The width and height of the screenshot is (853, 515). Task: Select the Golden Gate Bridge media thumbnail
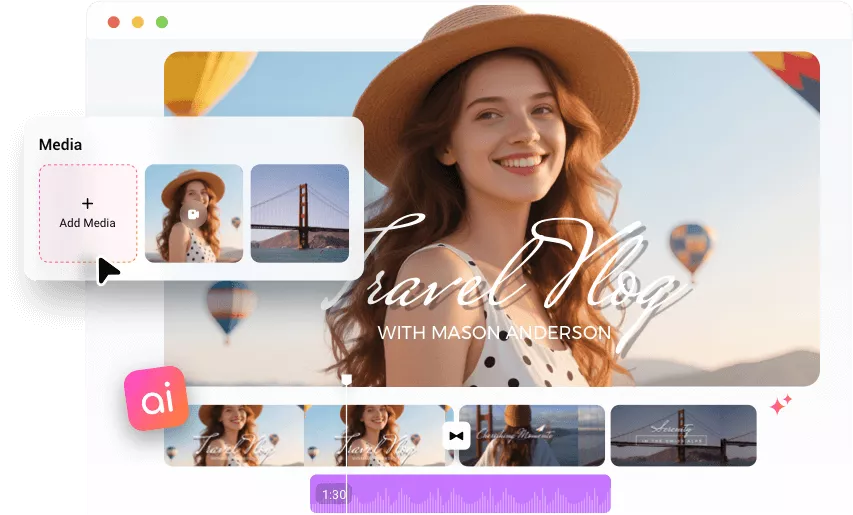pyautogui.click(x=300, y=214)
